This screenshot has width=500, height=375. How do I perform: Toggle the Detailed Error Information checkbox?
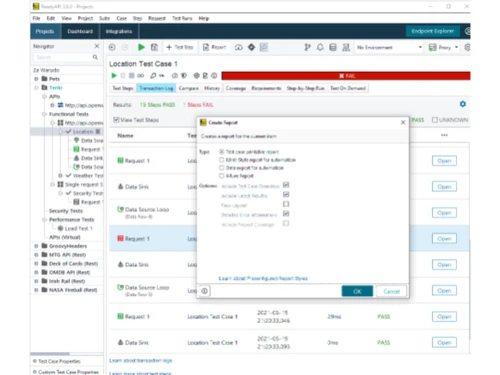(x=286, y=214)
